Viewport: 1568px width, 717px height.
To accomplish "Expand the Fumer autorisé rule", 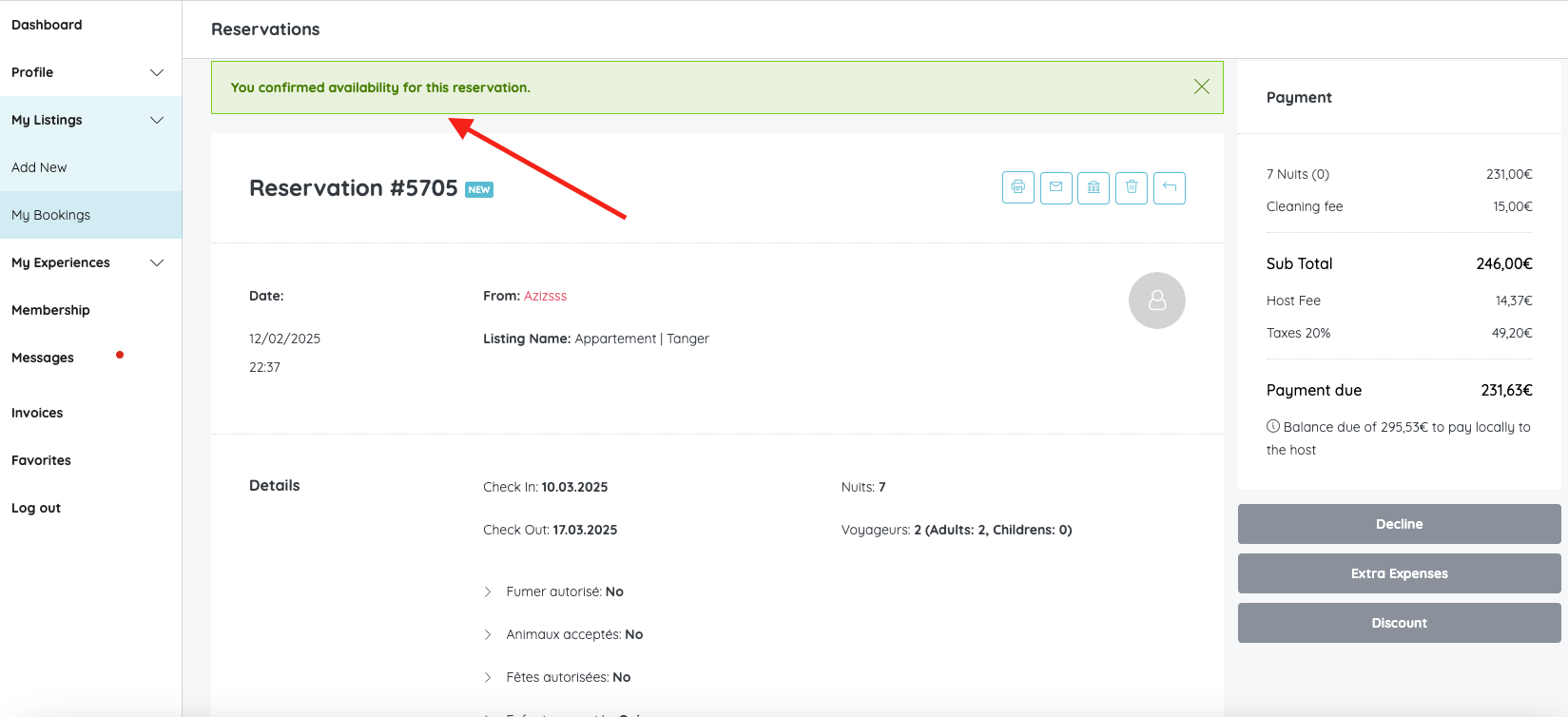I will click(488, 591).
